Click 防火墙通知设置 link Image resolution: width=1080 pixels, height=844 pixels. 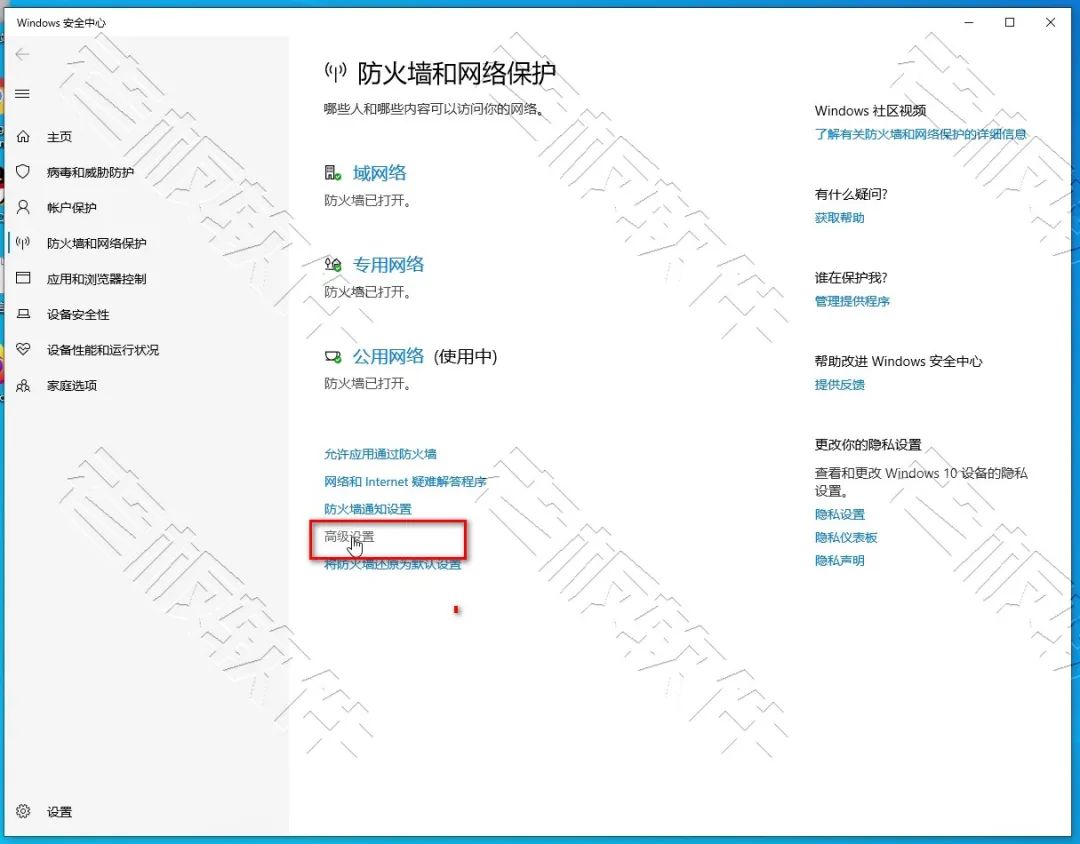click(368, 509)
